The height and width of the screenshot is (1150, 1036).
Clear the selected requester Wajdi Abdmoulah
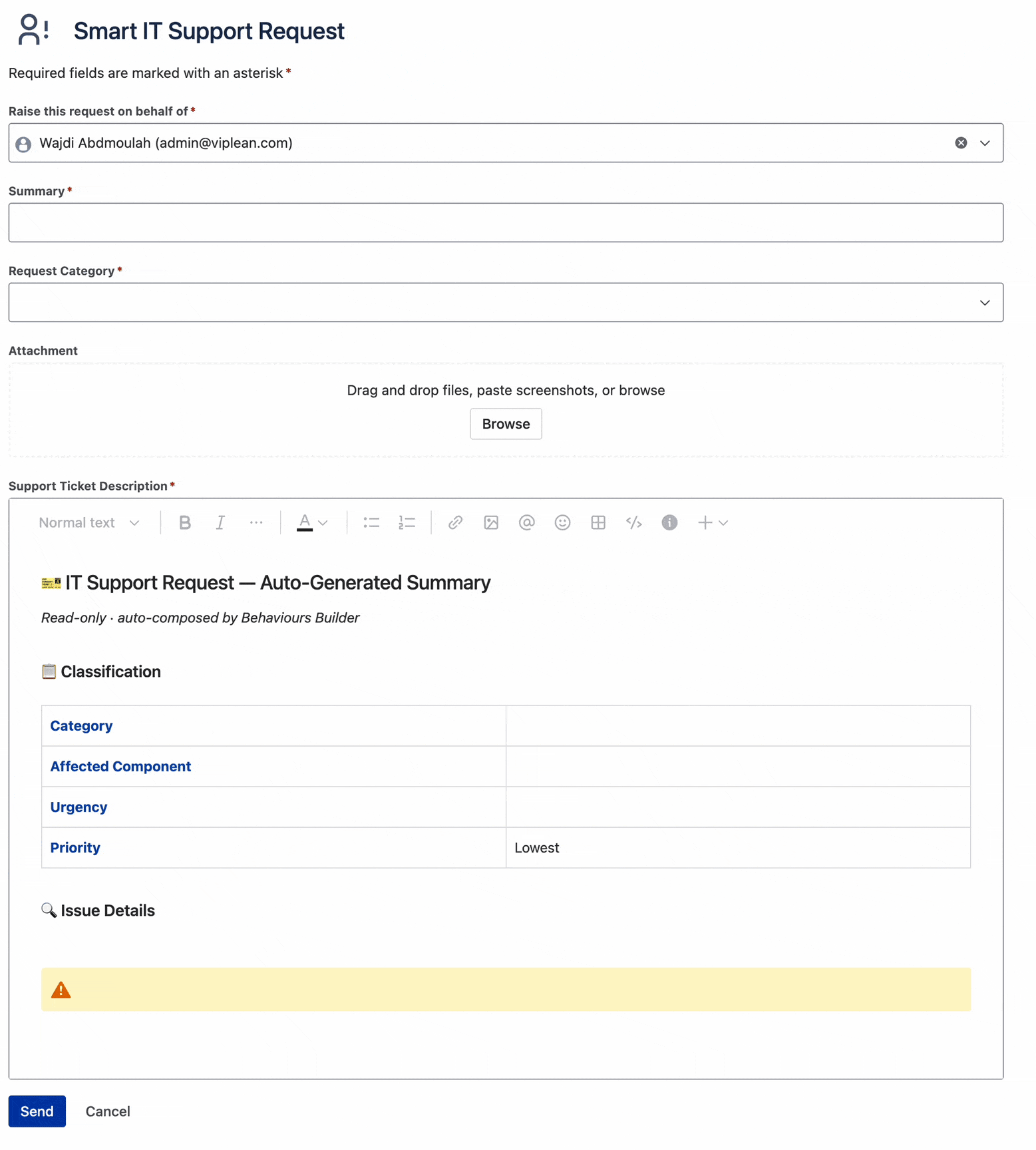pos(961,143)
